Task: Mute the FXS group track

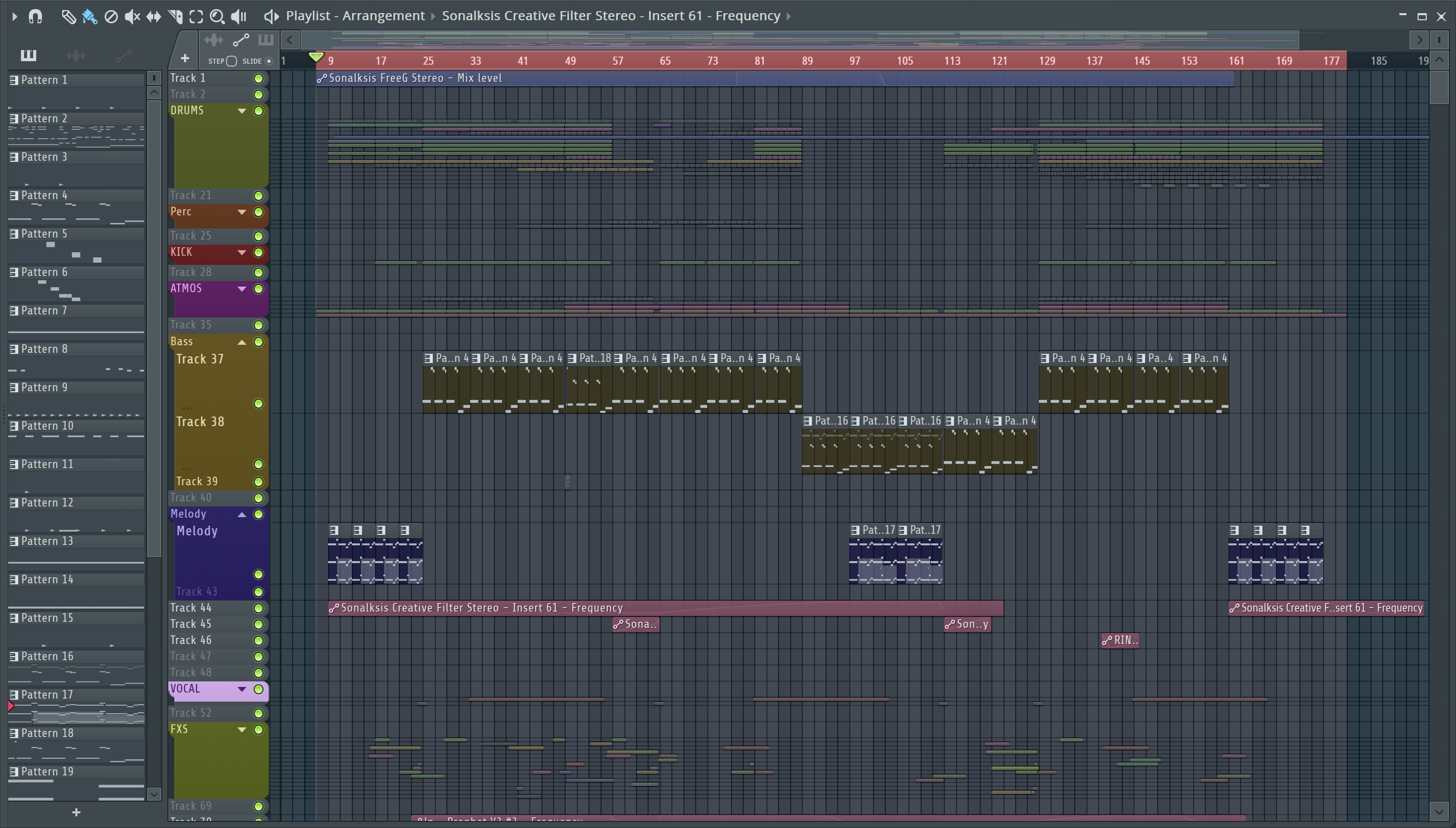Action: pyautogui.click(x=258, y=729)
